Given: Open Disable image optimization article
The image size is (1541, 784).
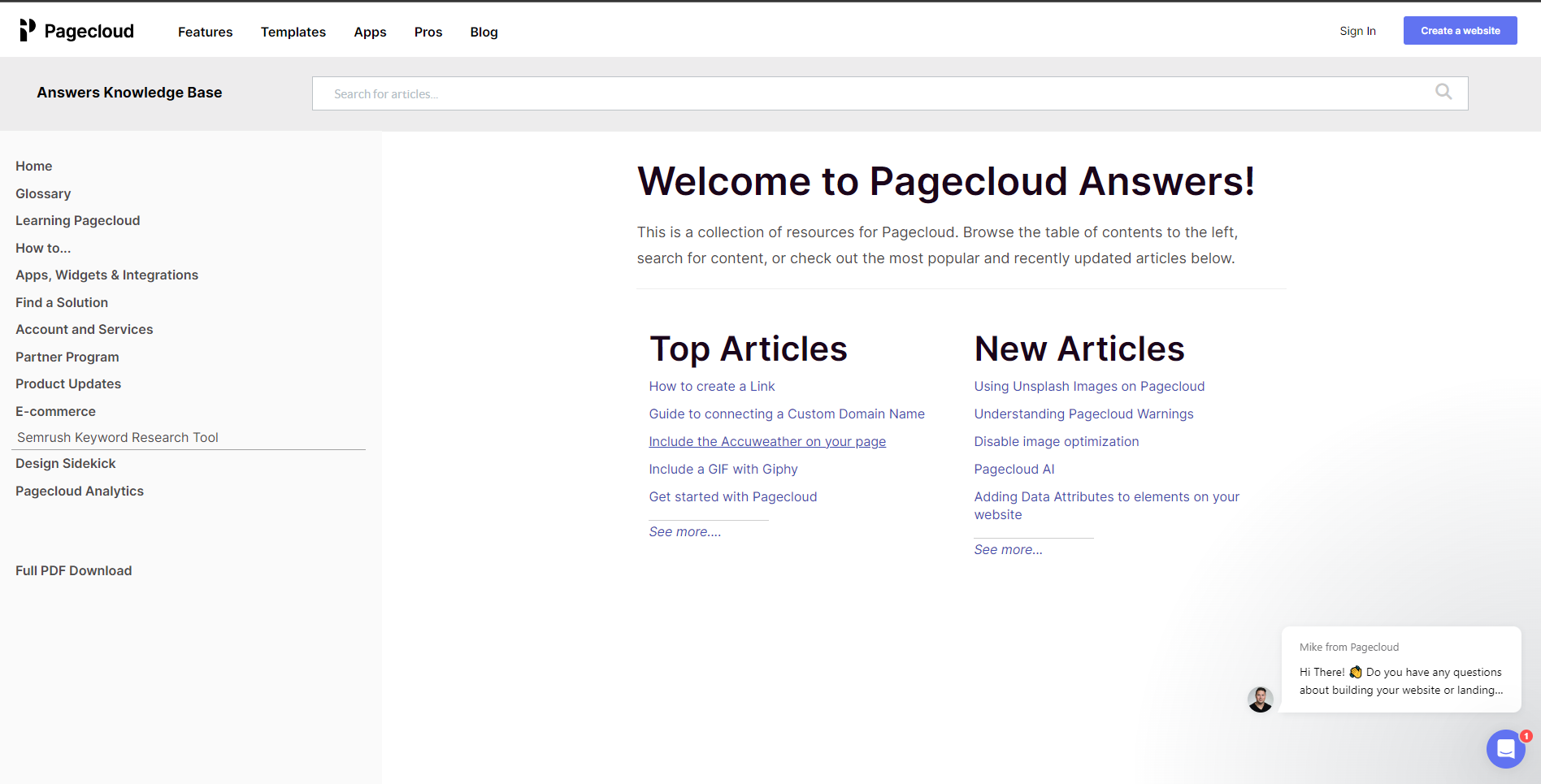Looking at the screenshot, I should click(1057, 441).
